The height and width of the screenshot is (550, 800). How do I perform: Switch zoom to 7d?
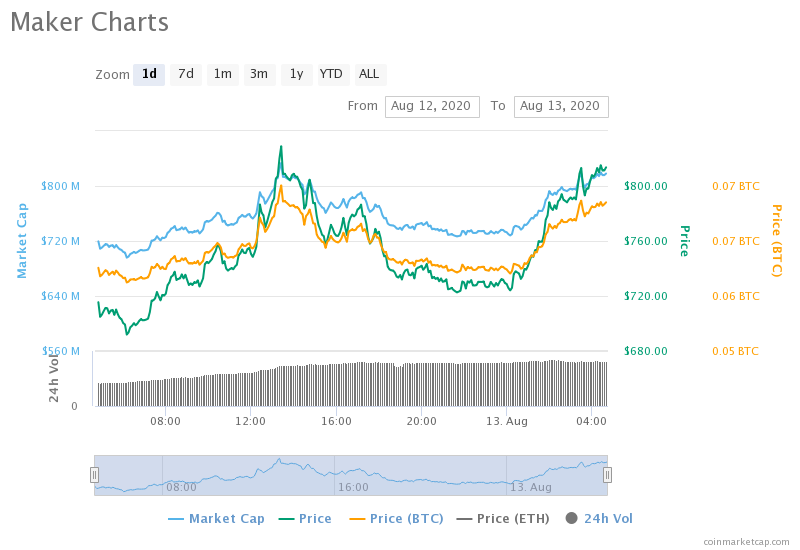pos(186,74)
